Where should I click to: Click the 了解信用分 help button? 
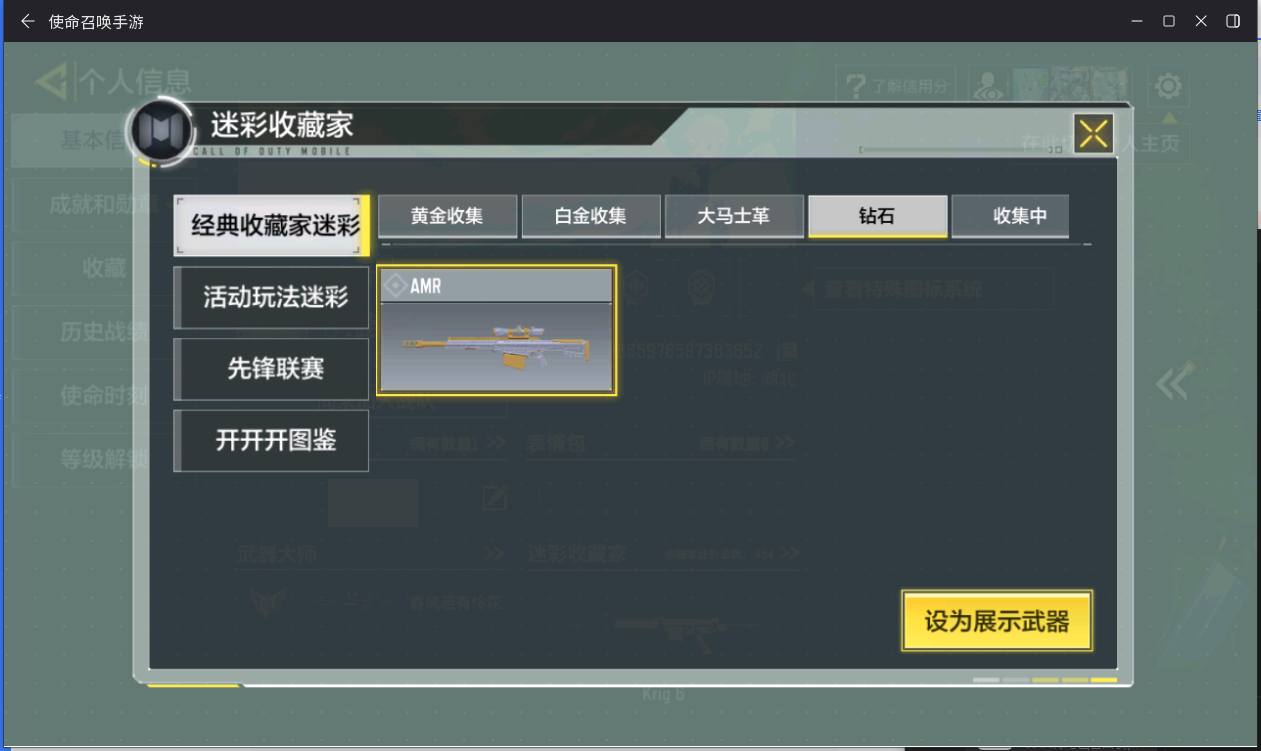click(897, 87)
